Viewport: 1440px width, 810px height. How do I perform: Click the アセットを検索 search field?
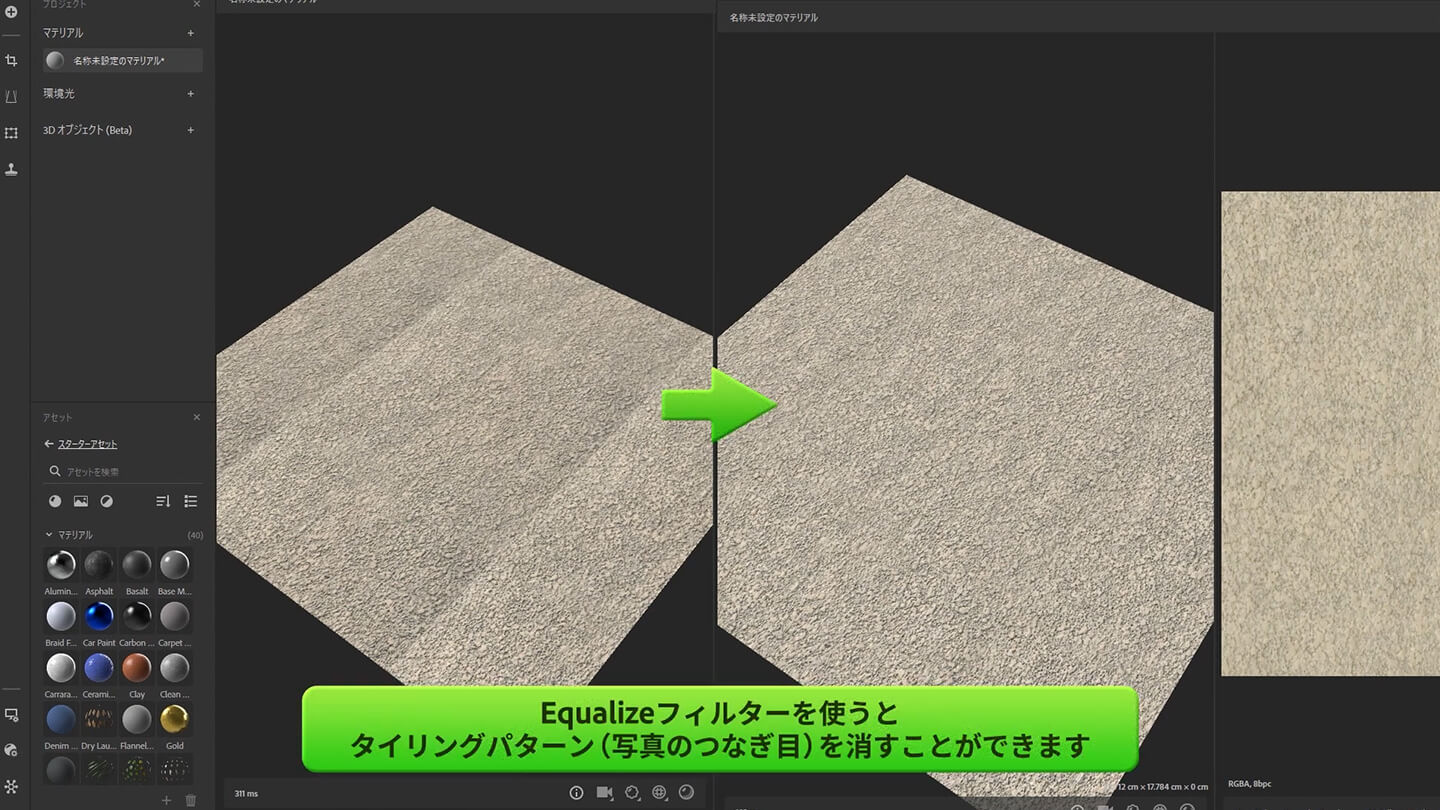[122, 472]
